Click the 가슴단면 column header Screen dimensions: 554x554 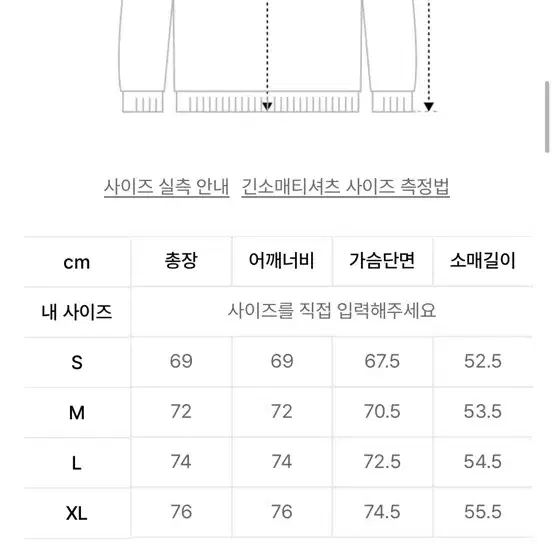pos(382,261)
